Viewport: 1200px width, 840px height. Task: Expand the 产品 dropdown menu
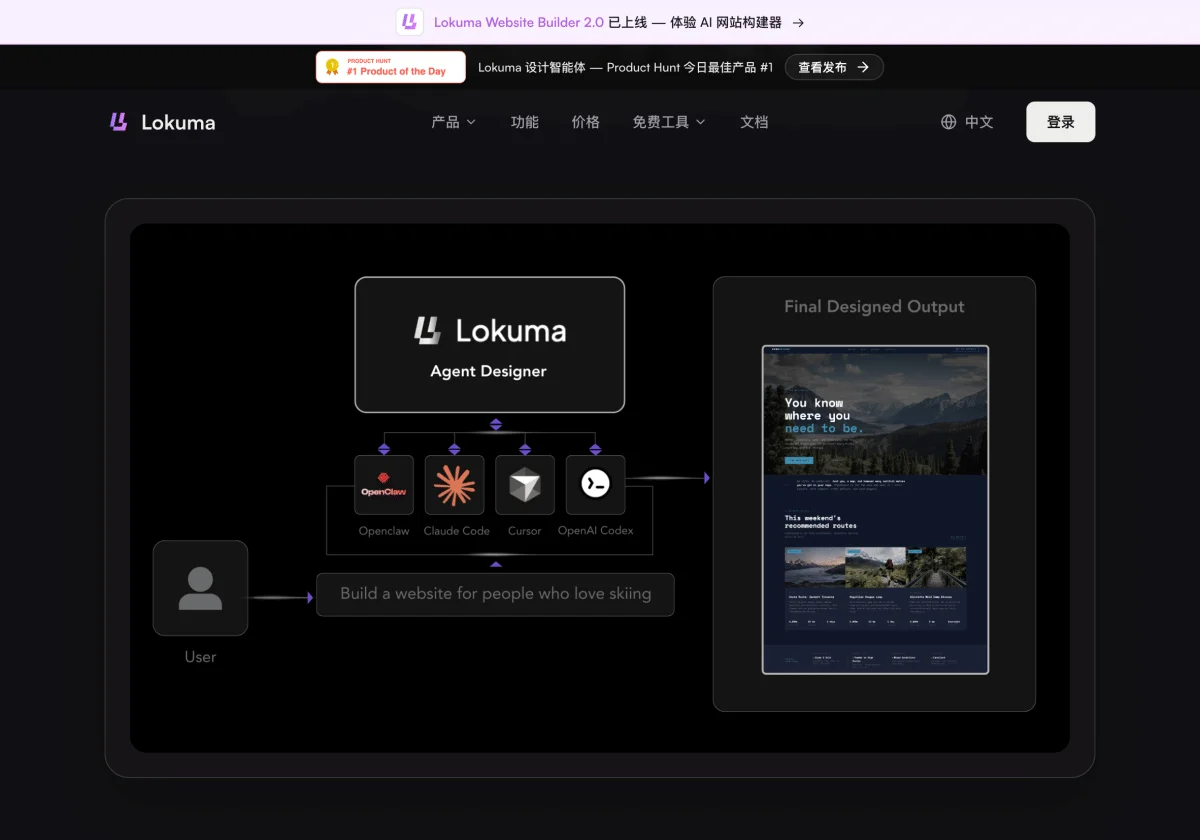click(x=453, y=122)
